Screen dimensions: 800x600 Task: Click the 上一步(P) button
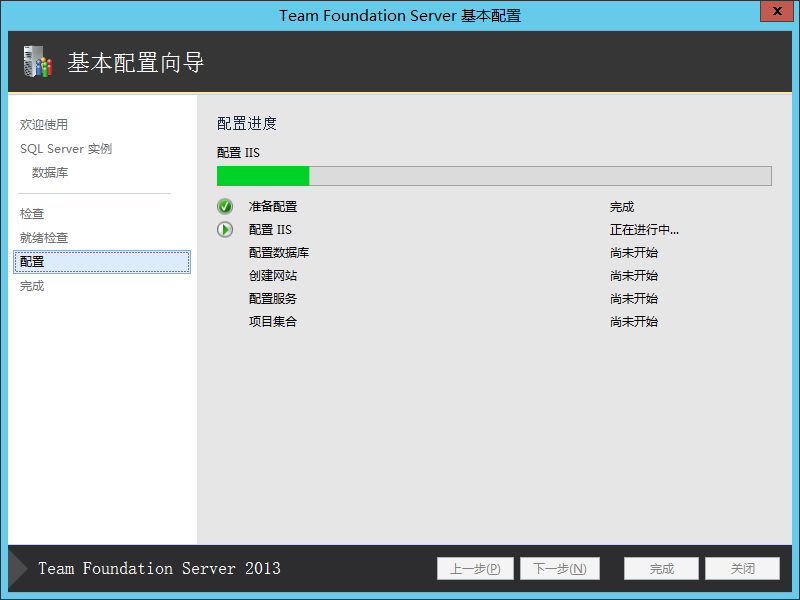pyautogui.click(x=475, y=568)
